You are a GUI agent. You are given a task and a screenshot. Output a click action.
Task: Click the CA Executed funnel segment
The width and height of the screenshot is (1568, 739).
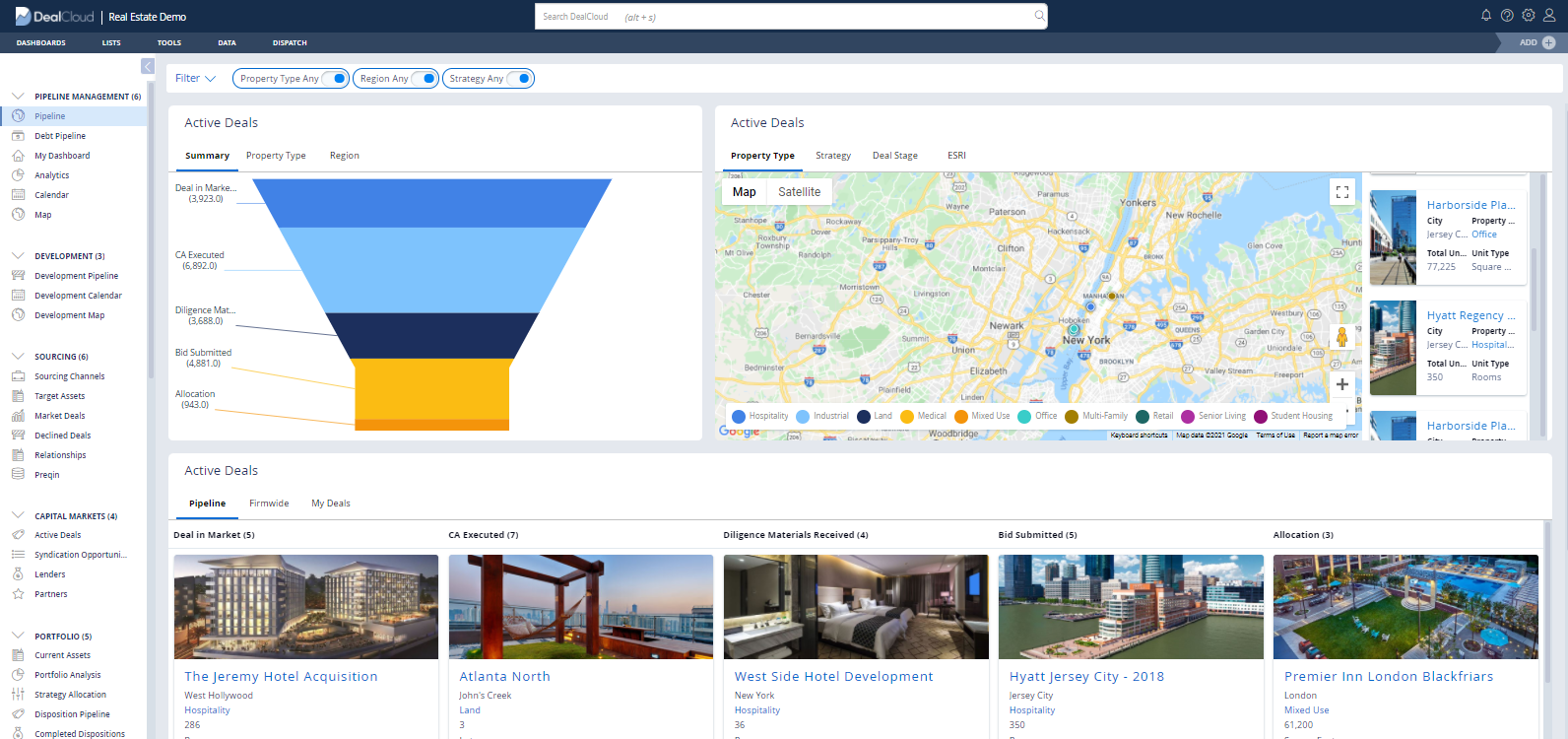(x=432, y=270)
